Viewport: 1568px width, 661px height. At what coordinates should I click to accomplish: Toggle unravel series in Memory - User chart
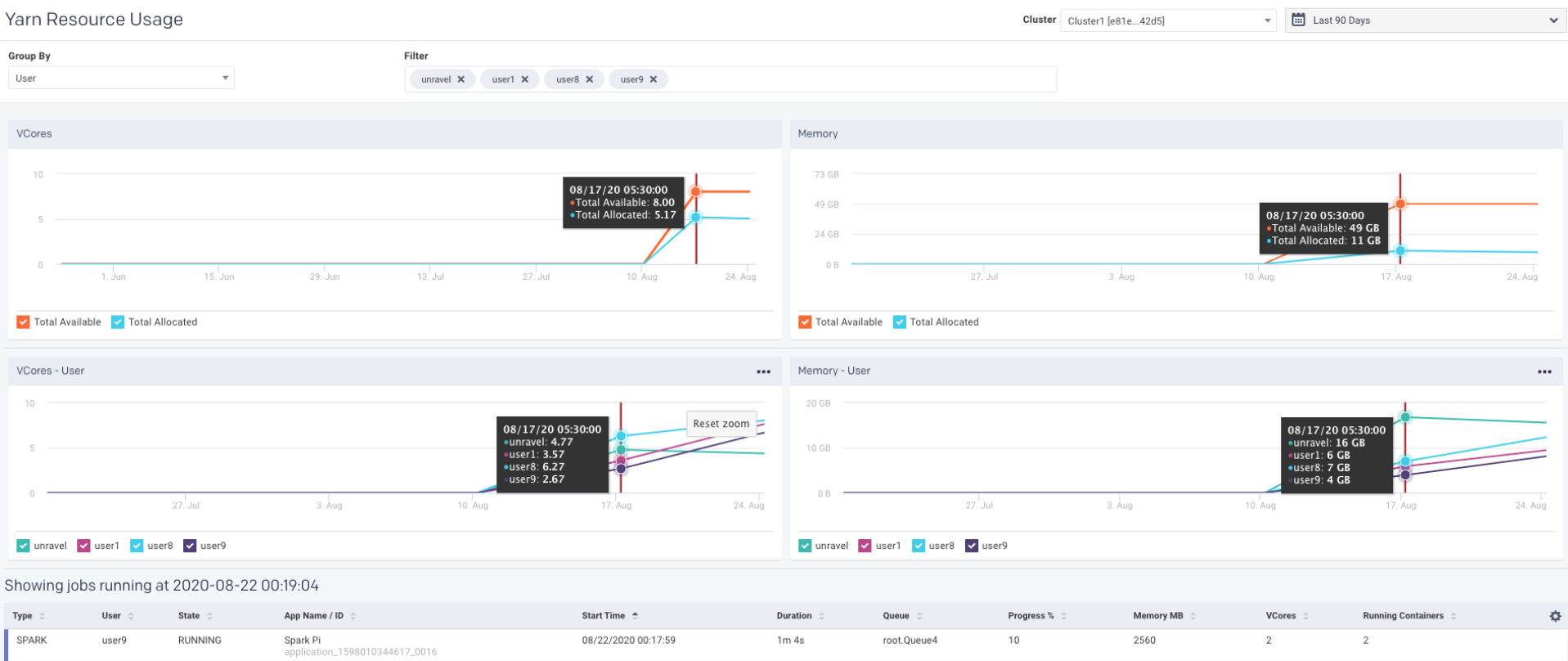click(805, 546)
